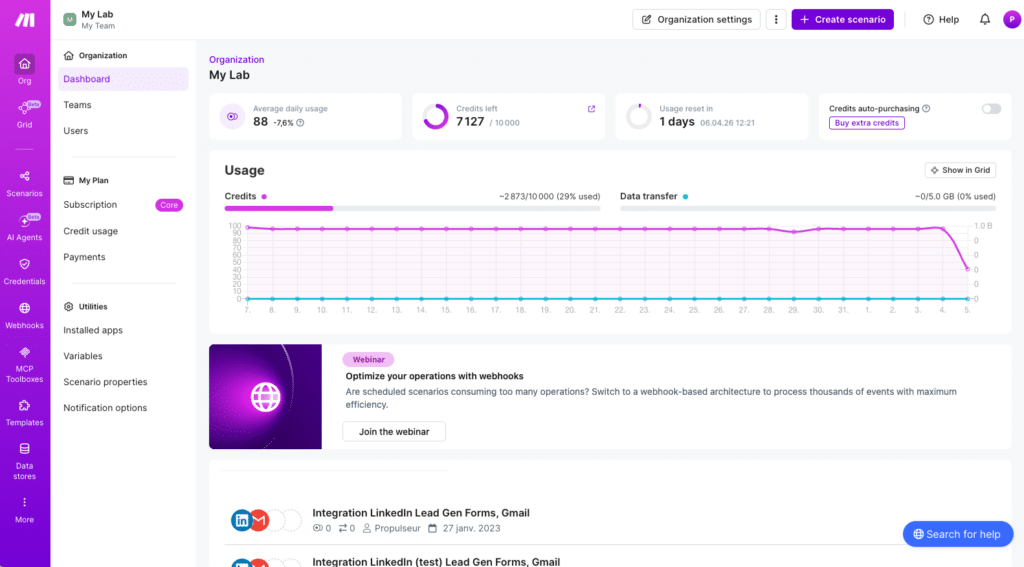Screen dimensions: 1024x567
Task: Open MCP Toolboxes in the sidebar
Action: 24,364
